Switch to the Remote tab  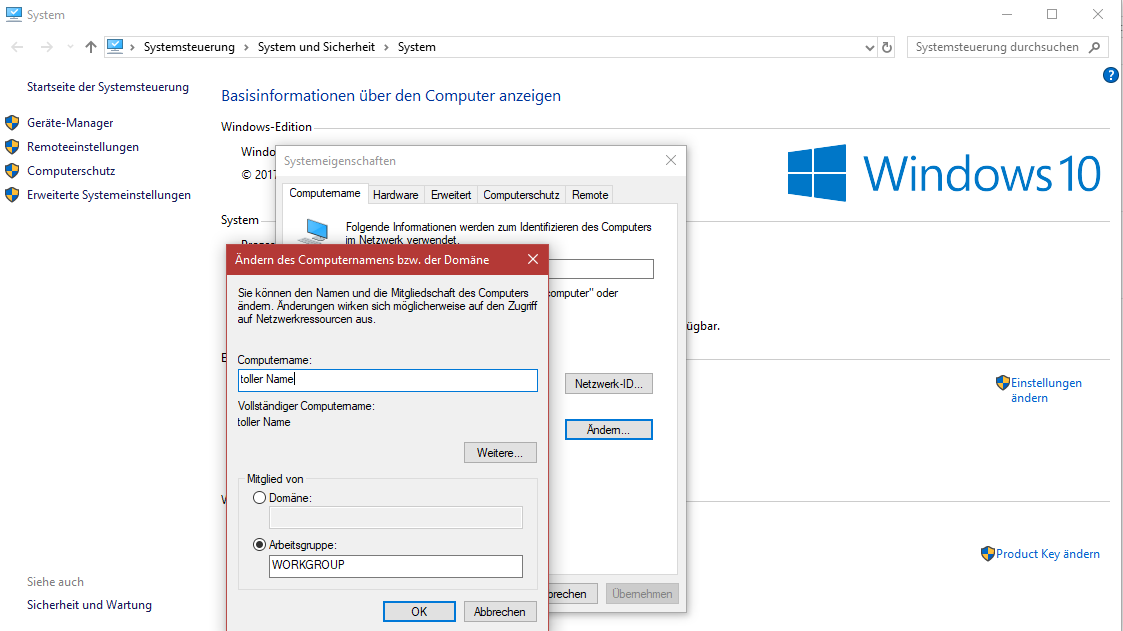point(590,195)
